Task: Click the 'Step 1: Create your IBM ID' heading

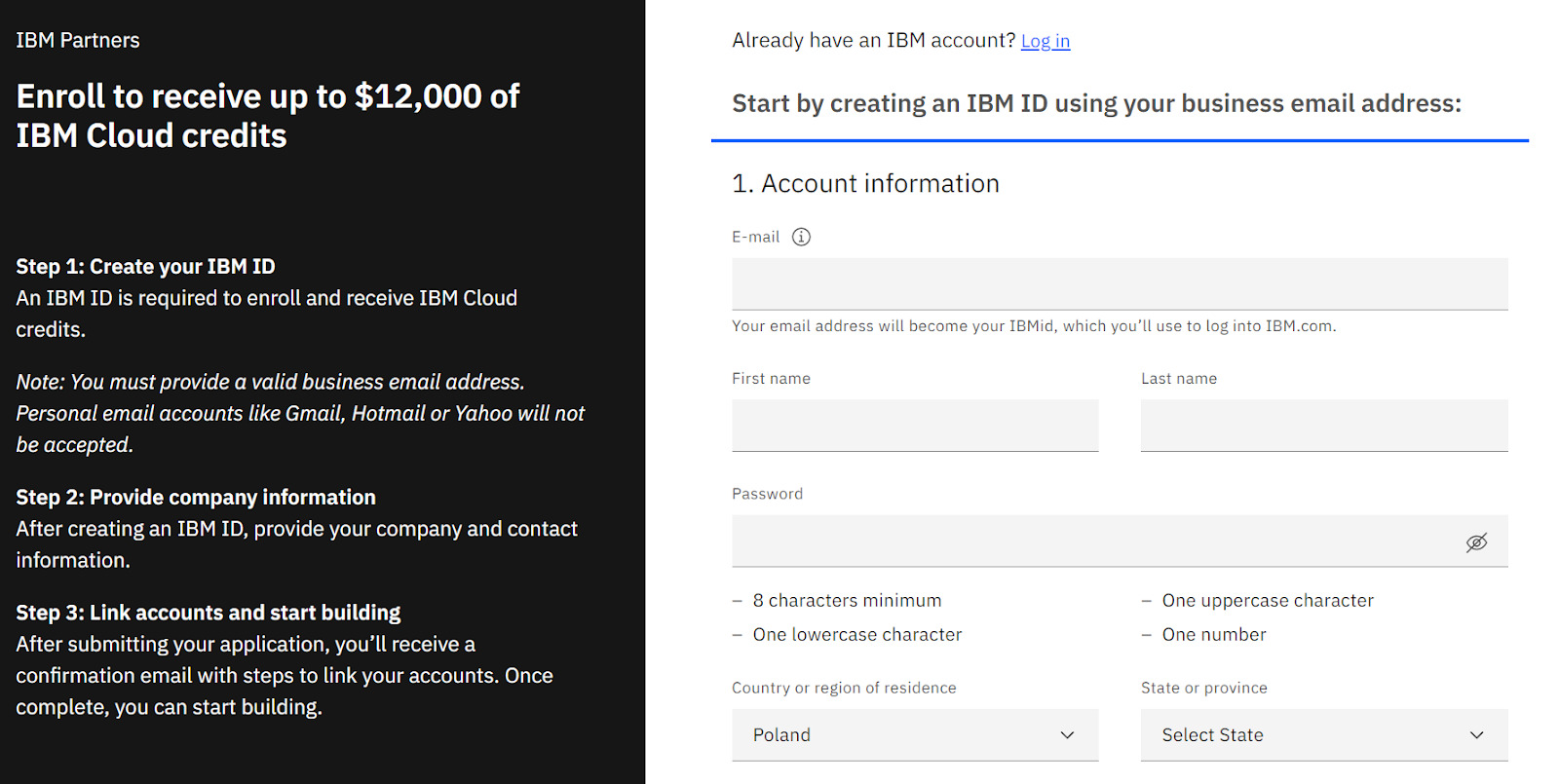Action: [x=145, y=267]
